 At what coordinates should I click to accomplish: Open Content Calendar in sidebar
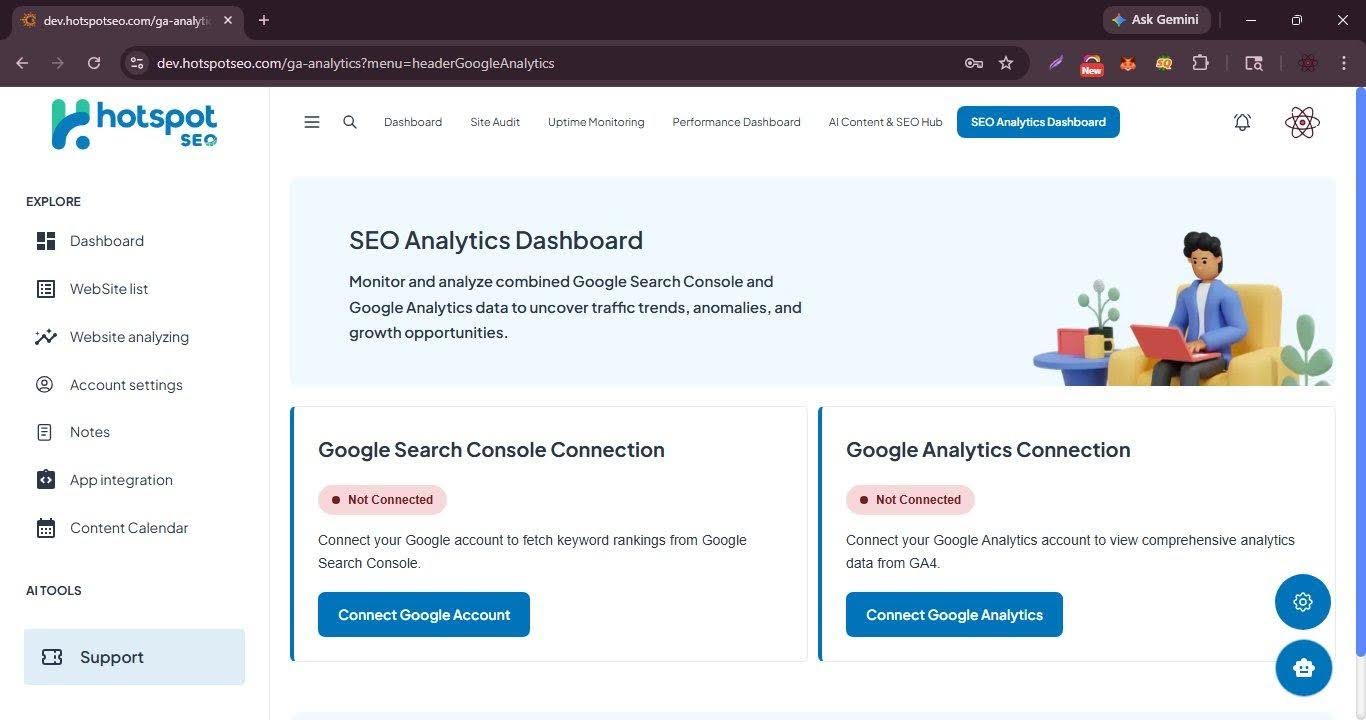(x=129, y=528)
